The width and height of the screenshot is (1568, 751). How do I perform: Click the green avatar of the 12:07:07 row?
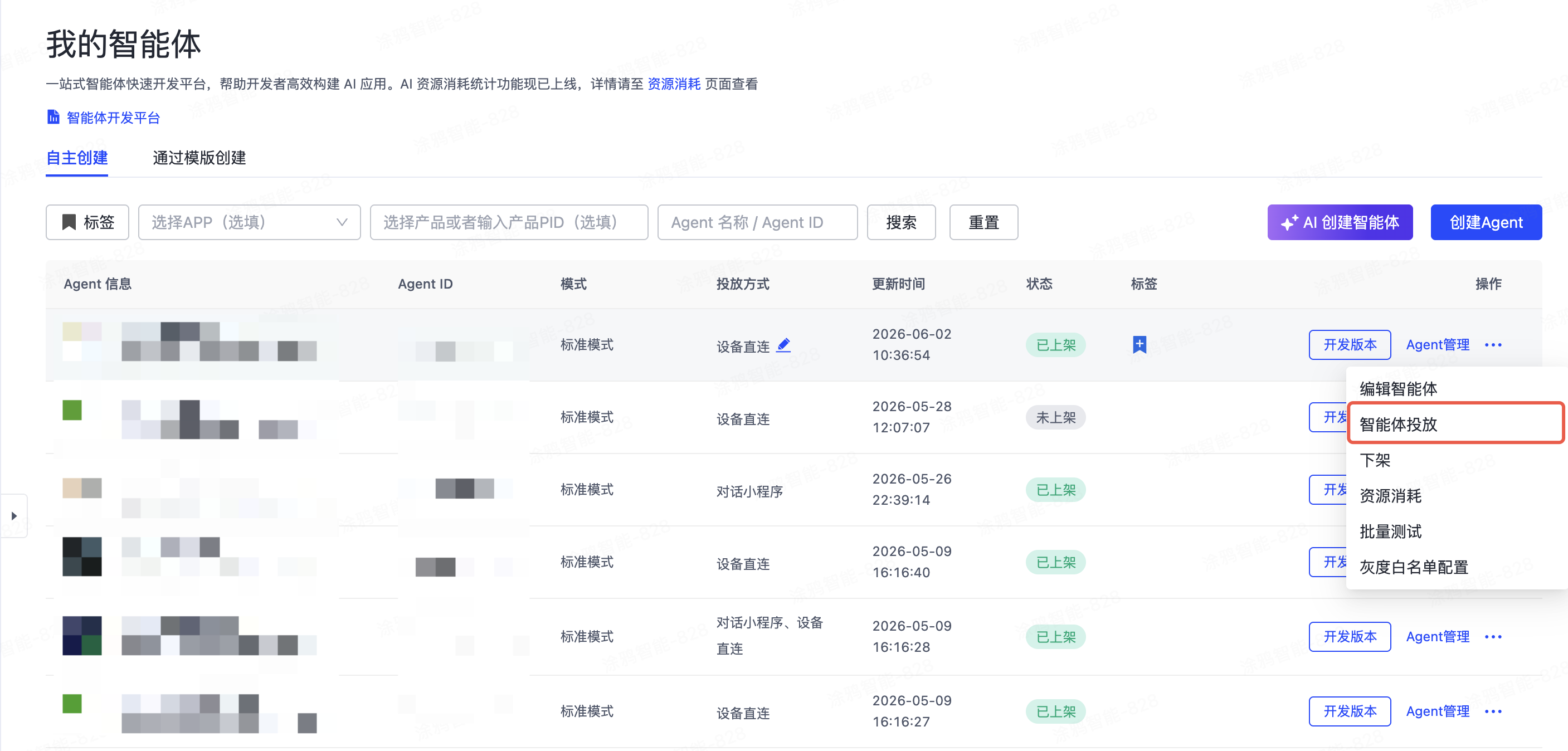(72, 409)
